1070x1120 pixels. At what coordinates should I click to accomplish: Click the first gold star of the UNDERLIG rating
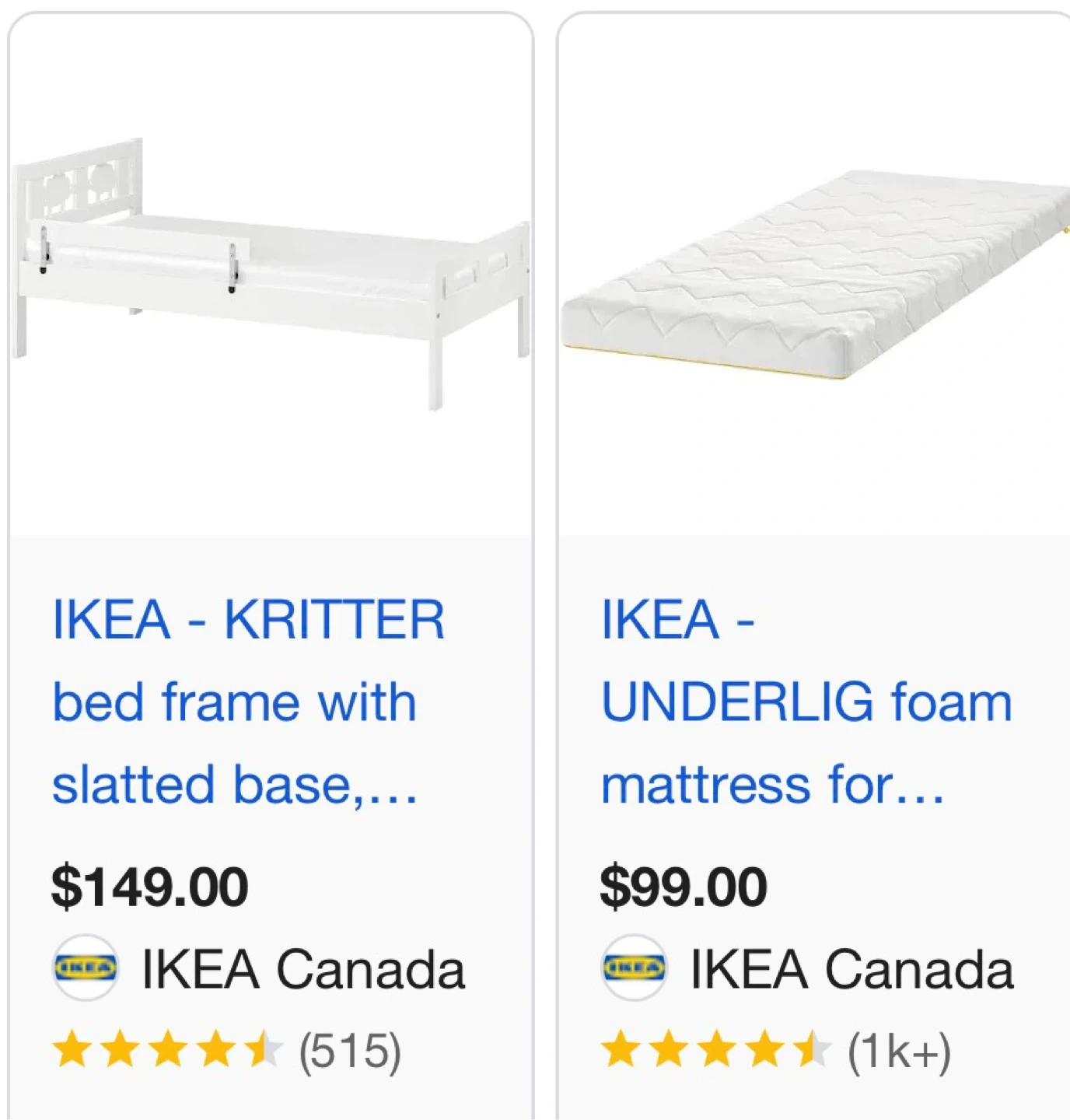[621, 1050]
